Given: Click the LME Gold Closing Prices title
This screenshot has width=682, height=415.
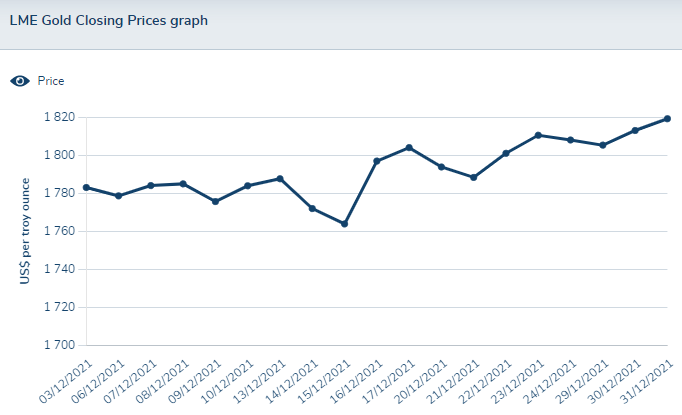Looking at the screenshot, I should point(108,20).
